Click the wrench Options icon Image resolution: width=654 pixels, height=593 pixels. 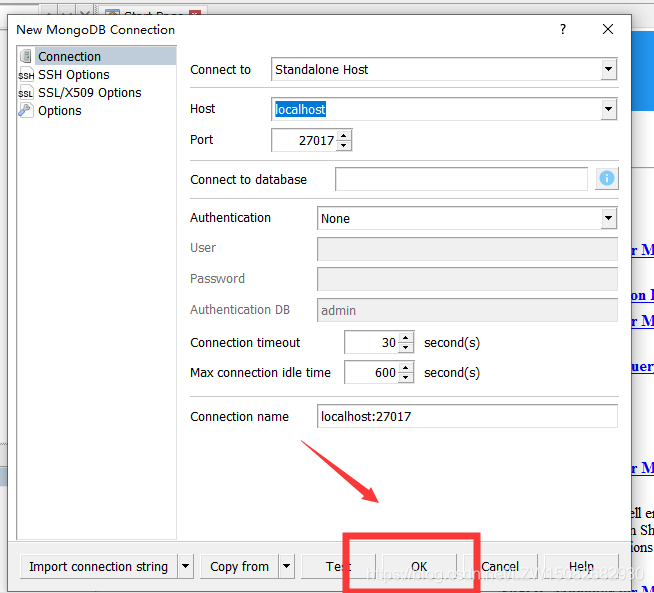25,111
